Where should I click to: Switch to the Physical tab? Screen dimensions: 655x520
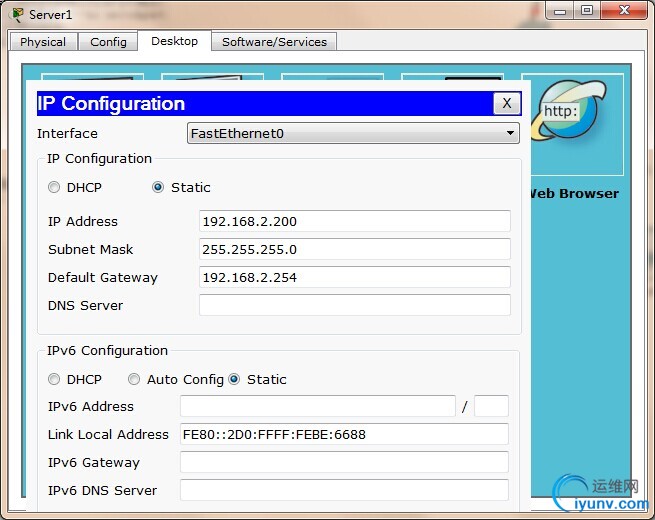pyautogui.click(x=43, y=42)
